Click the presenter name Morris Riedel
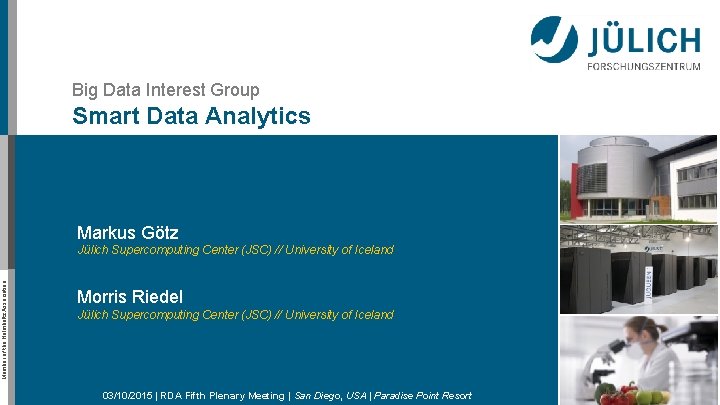720x405 pixels. (x=130, y=297)
